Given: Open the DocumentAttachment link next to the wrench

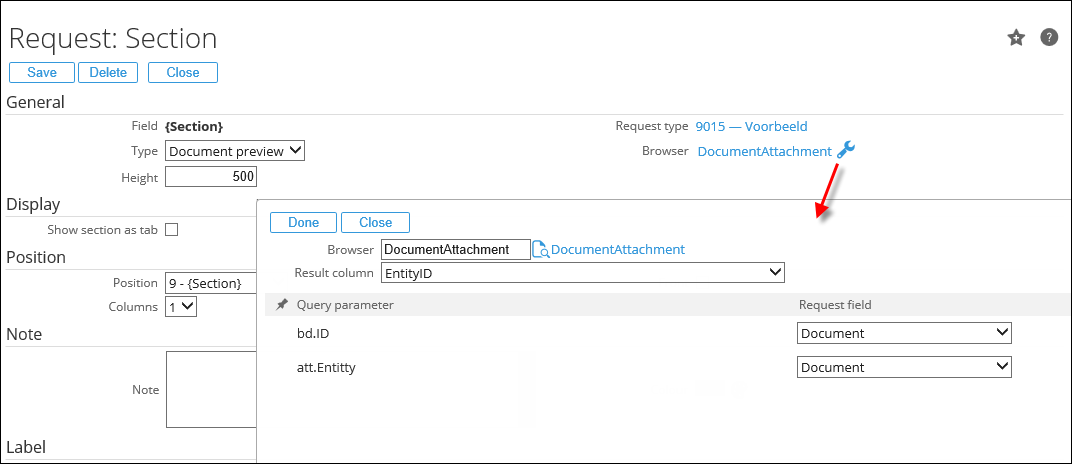Looking at the screenshot, I should coord(764,152).
